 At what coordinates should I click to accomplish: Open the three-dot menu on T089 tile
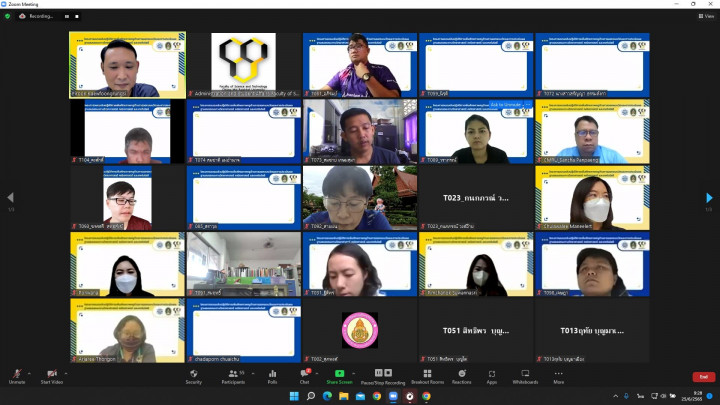[x=528, y=105]
